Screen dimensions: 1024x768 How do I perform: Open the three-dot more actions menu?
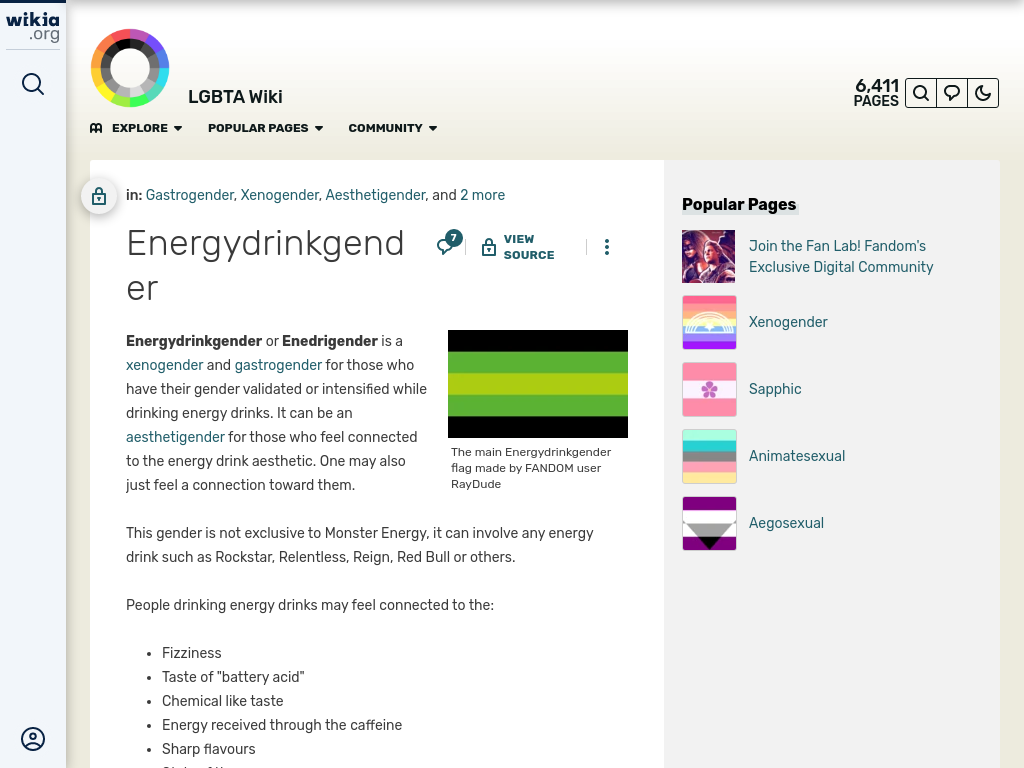[607, 247]
